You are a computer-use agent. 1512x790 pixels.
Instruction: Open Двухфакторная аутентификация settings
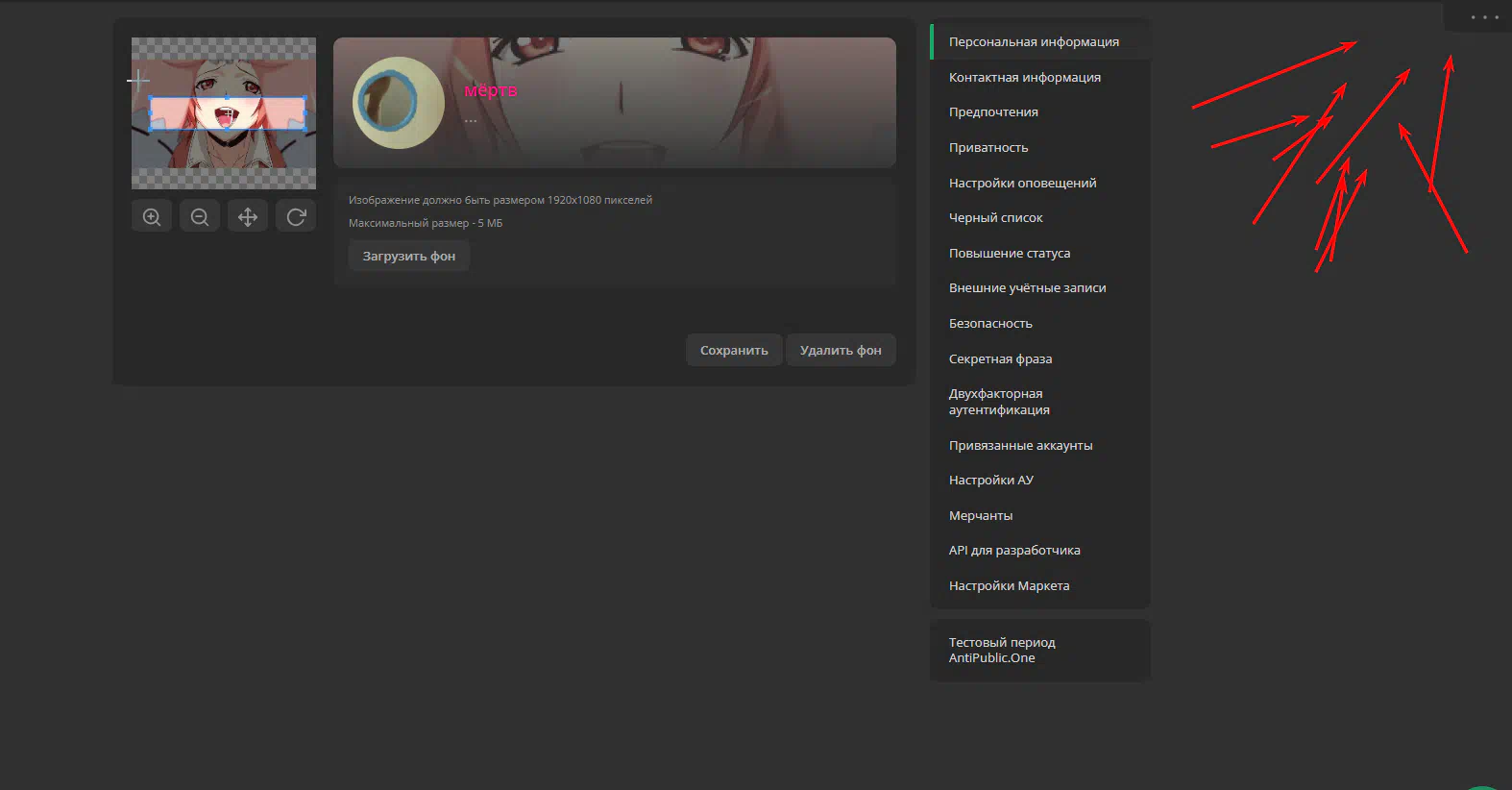click(x=1040, y=402)
